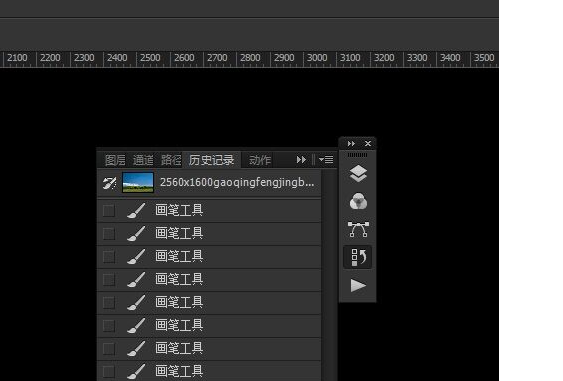Screen dimensions: 563x381
Task: Toggle history brush source box for first 画笔工具
Action: pyautogui.click(x=109, y=210)
